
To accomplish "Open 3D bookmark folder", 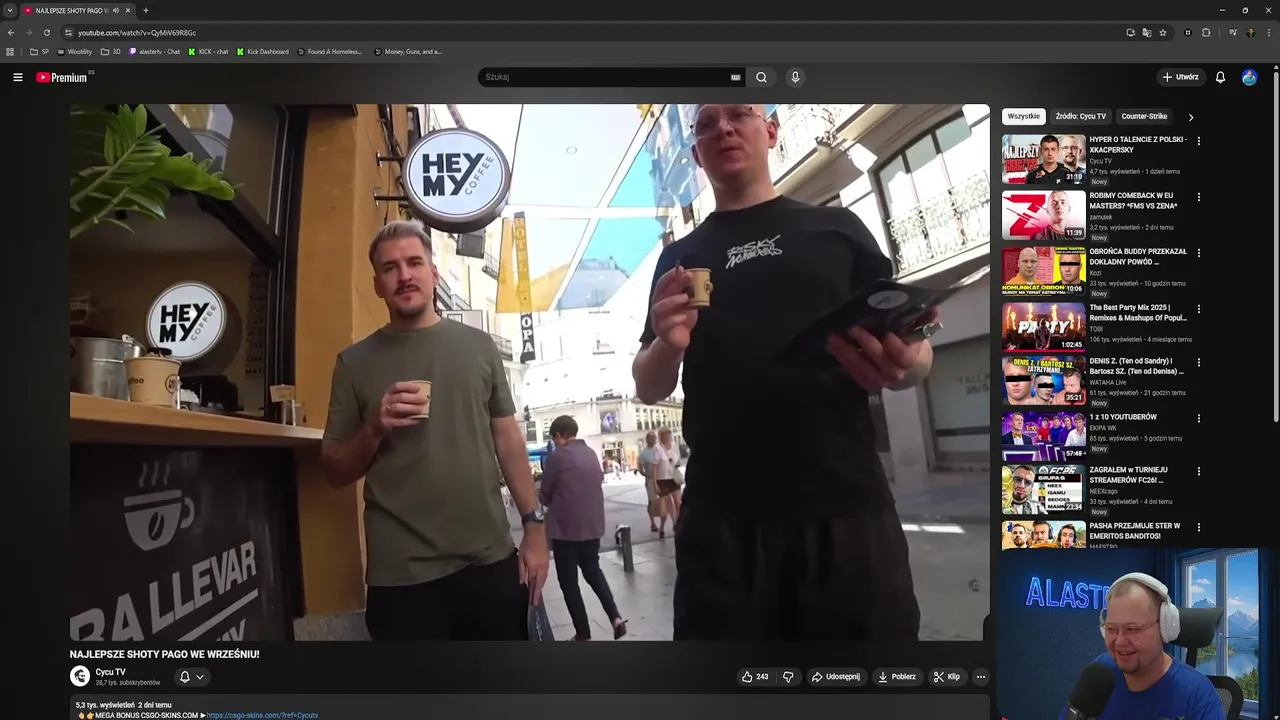I will 111,52.
